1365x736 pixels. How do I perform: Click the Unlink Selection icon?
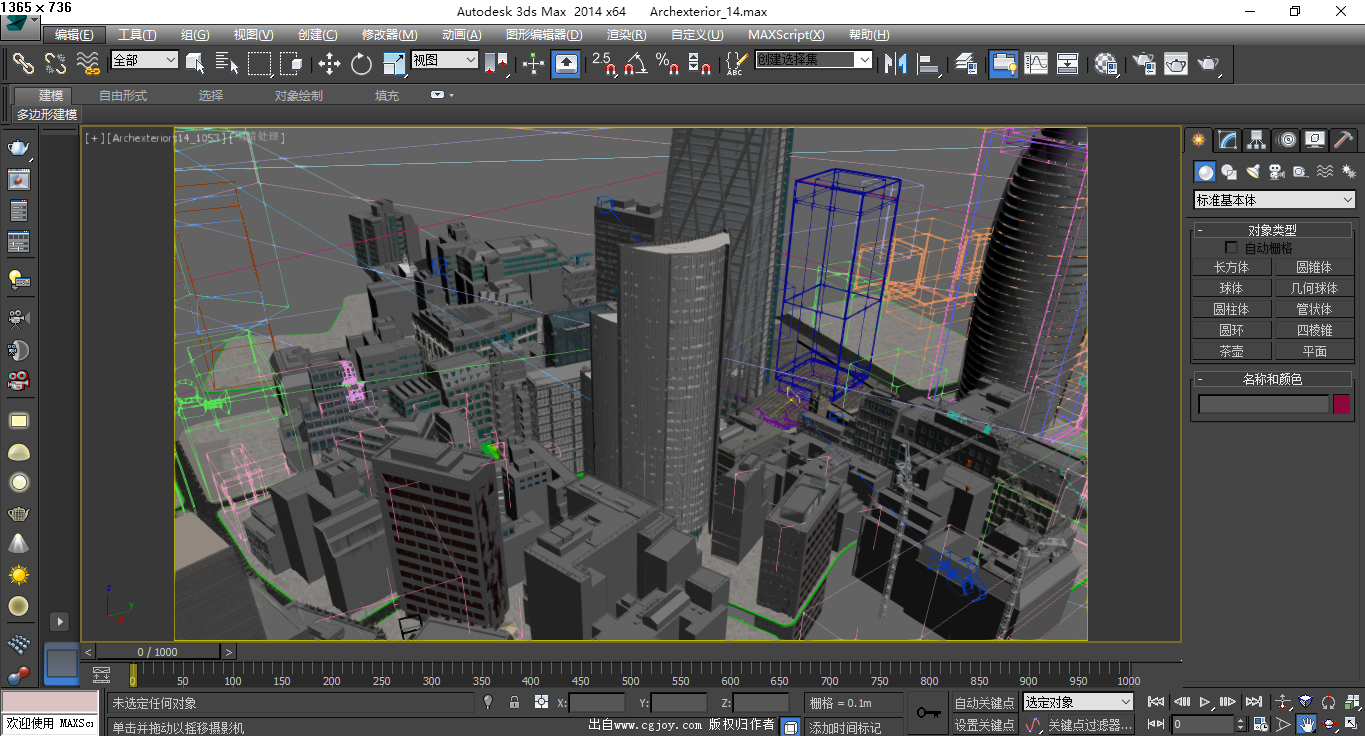coord(56,64)
